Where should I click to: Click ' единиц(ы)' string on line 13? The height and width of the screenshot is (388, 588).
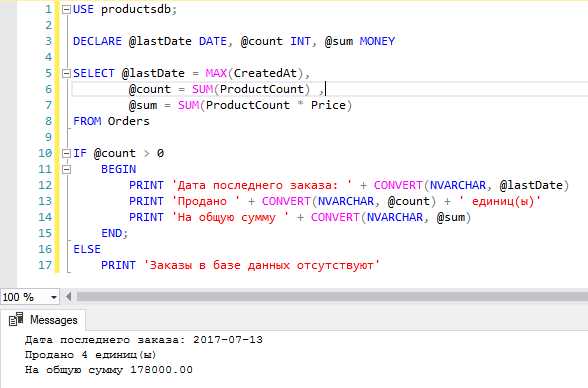[500, 201]
